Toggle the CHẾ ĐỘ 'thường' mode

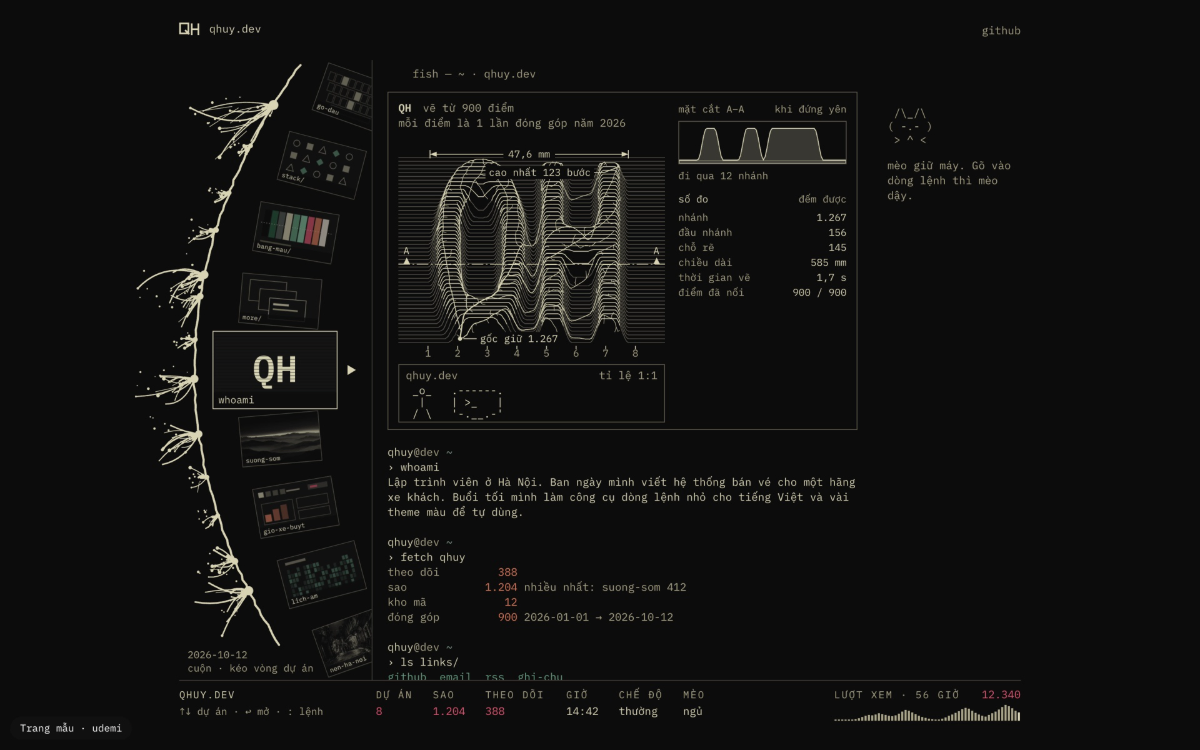point(638,711)
